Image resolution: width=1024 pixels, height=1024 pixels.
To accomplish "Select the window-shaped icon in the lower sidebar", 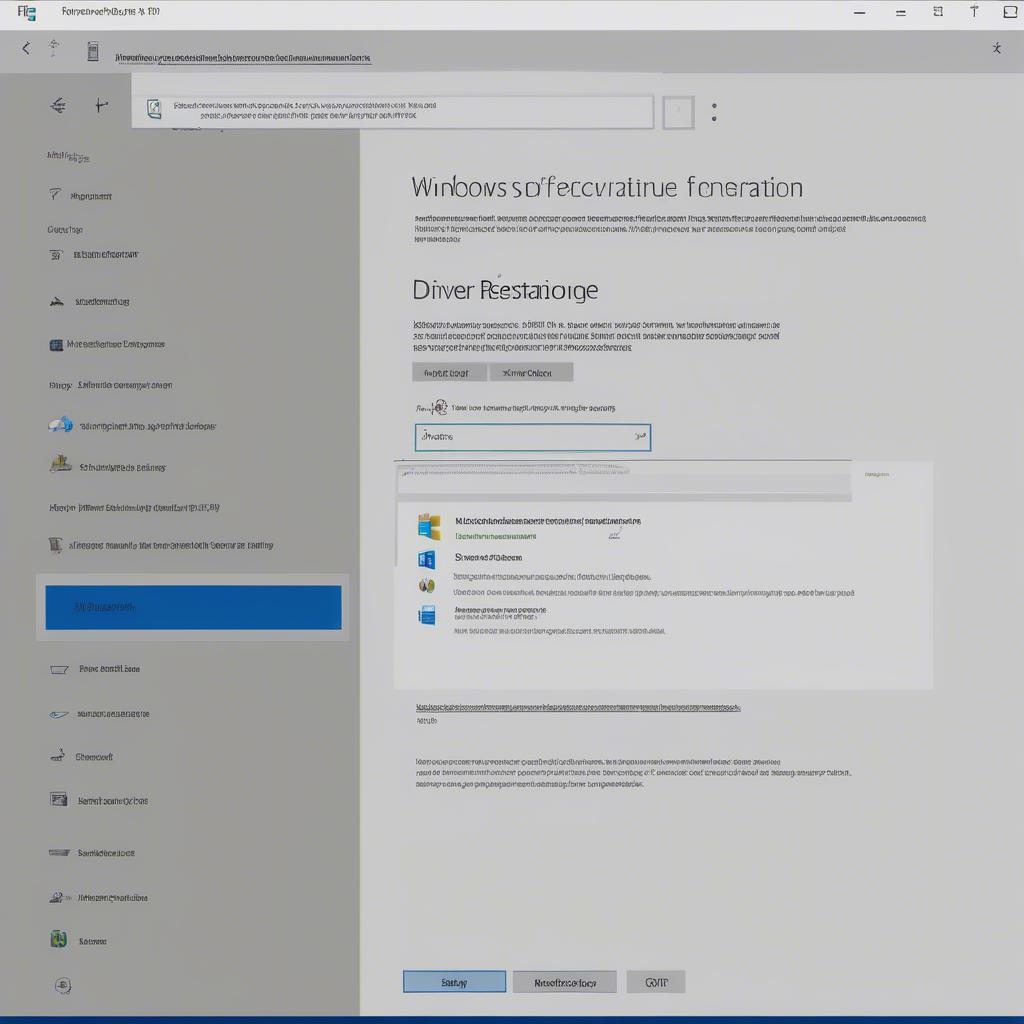I will (x=59, y=799).
